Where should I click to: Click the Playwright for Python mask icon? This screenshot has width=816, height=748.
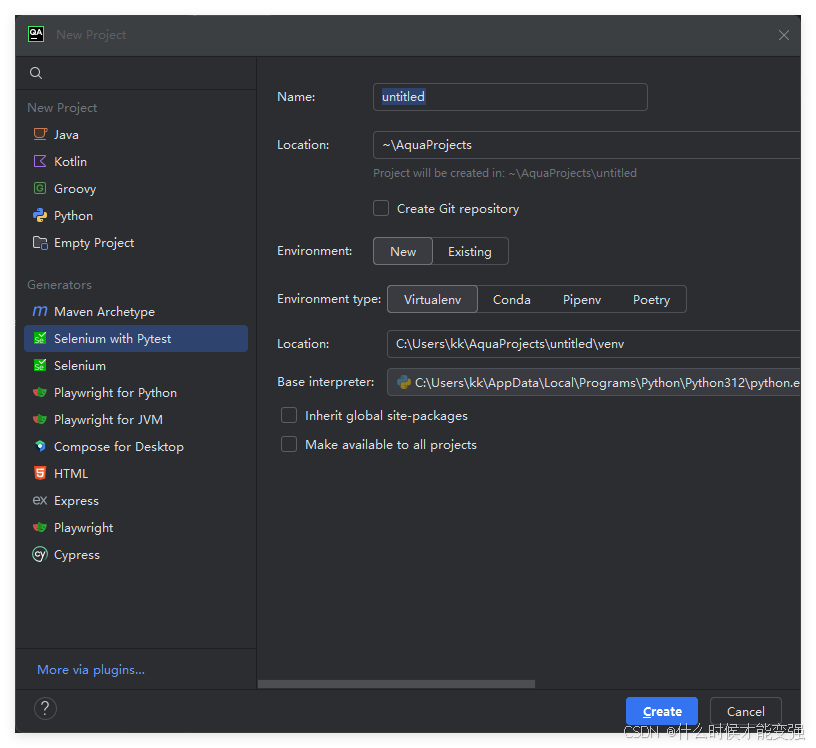pos(40,392)
